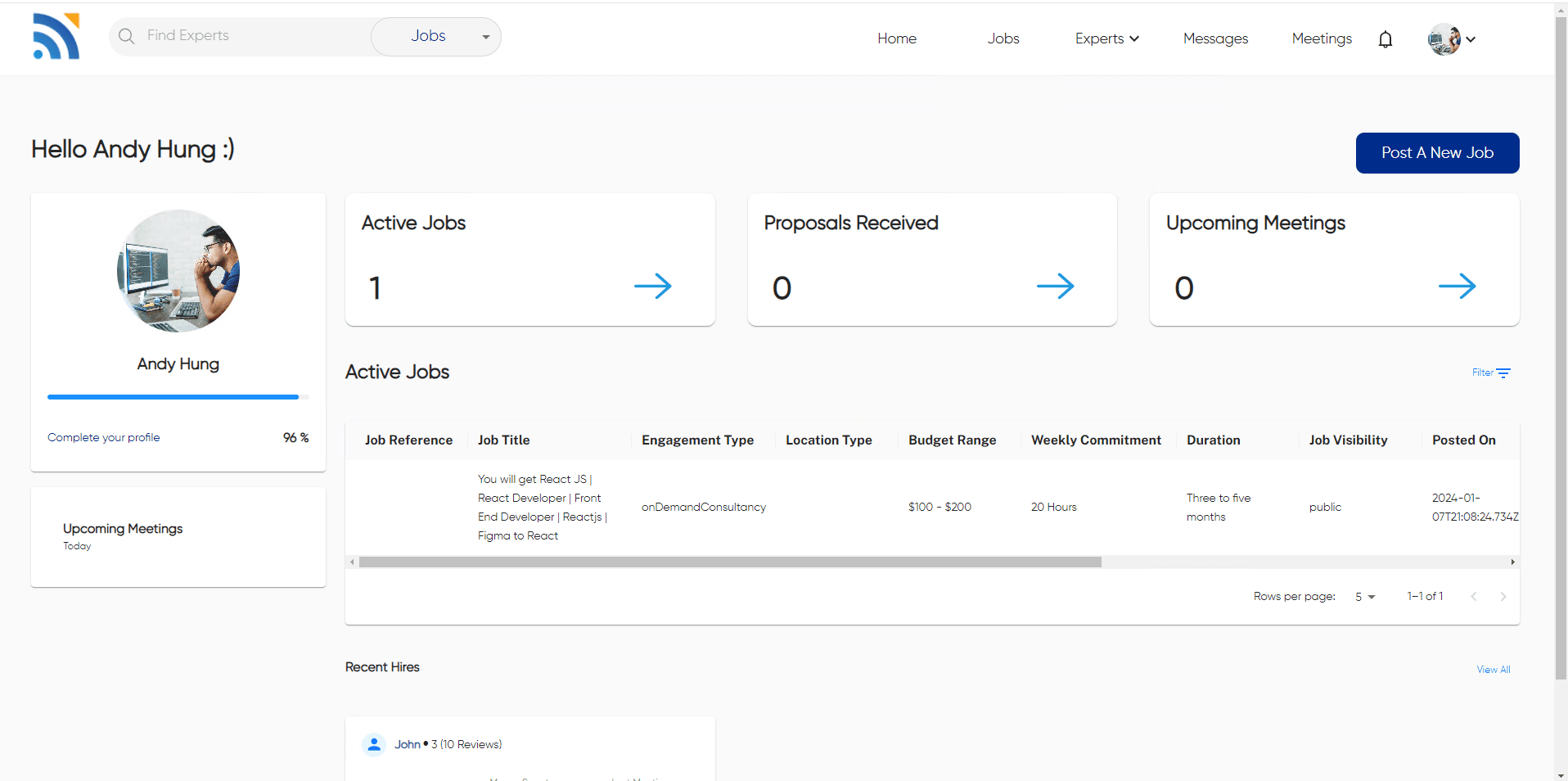
Task: Click the Proposals Received arrow icon
Action: (x=1055, y=287)
